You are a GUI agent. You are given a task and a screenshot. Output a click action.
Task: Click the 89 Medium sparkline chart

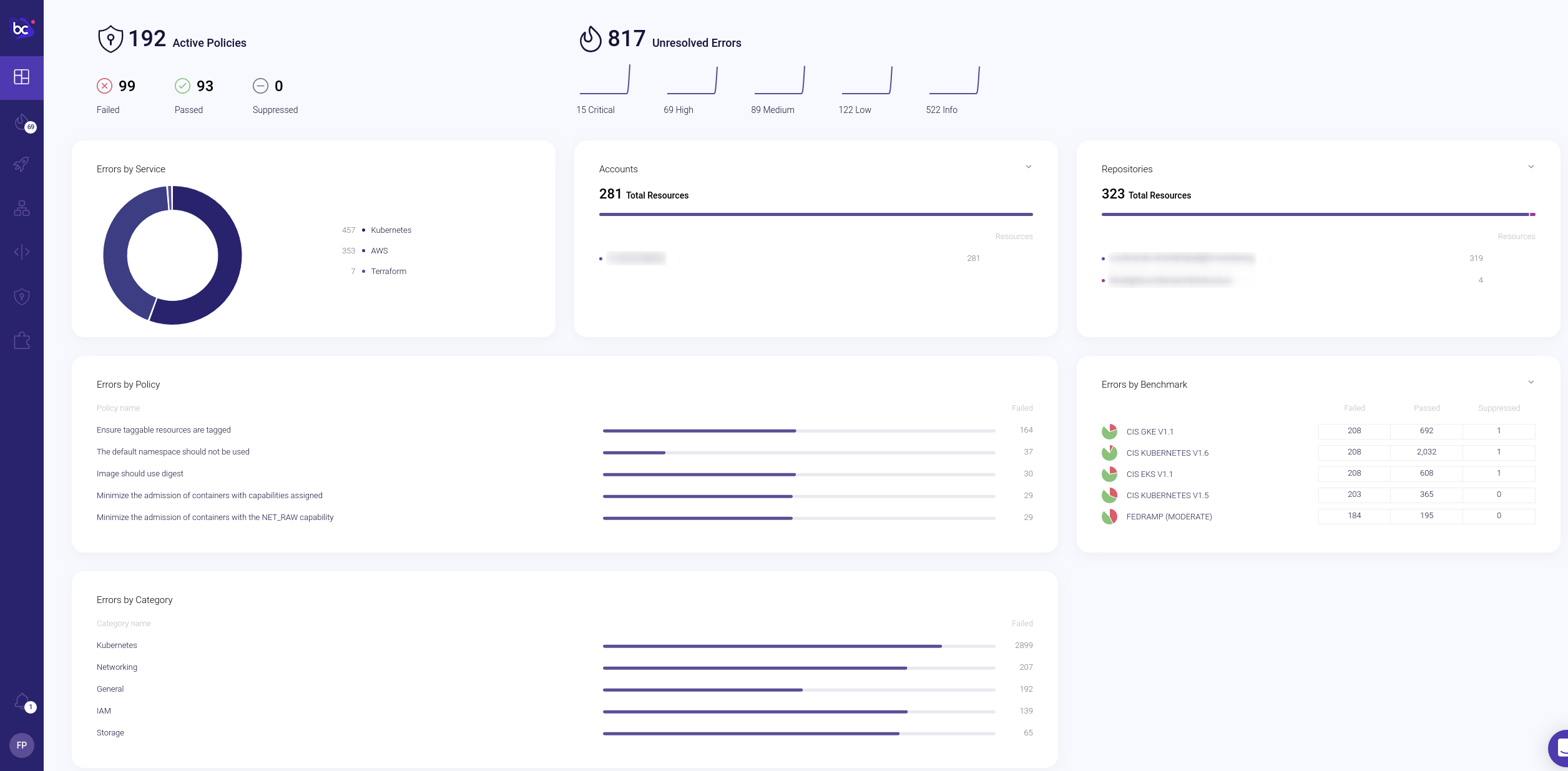(x=780, y=79)
